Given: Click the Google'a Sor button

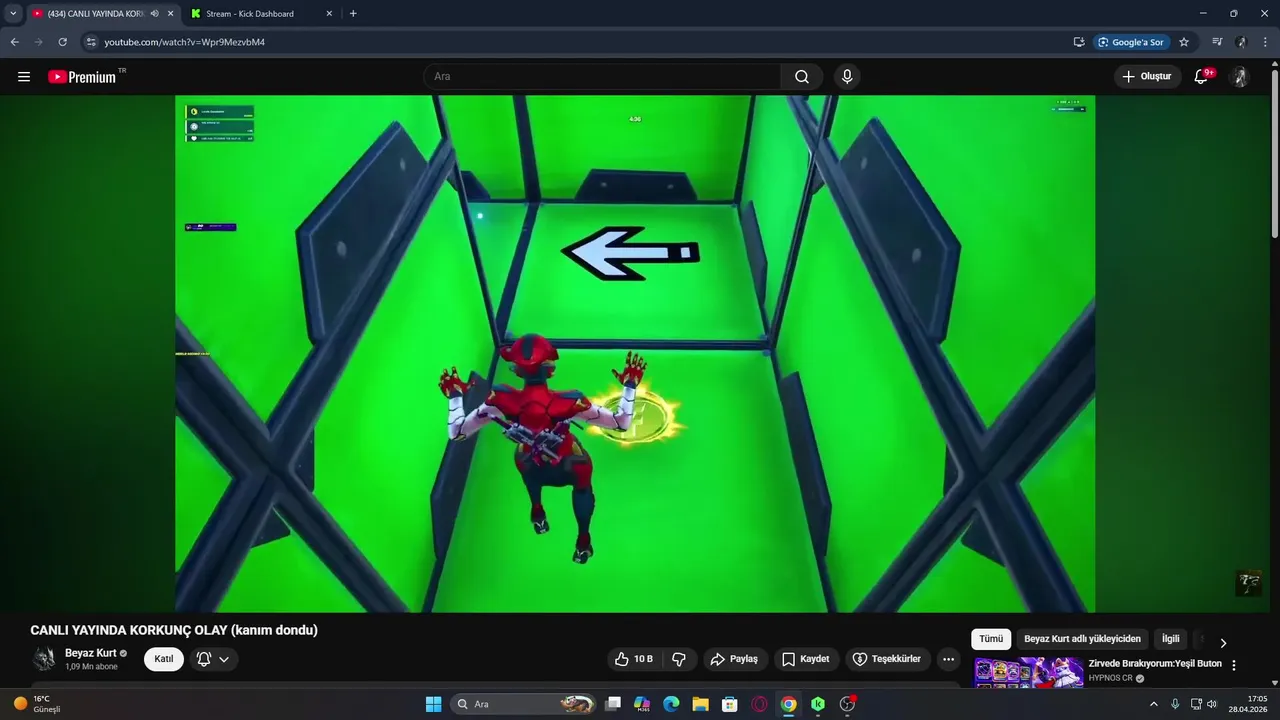Looking at the screenshot, I should click(x=1132, y=42).
